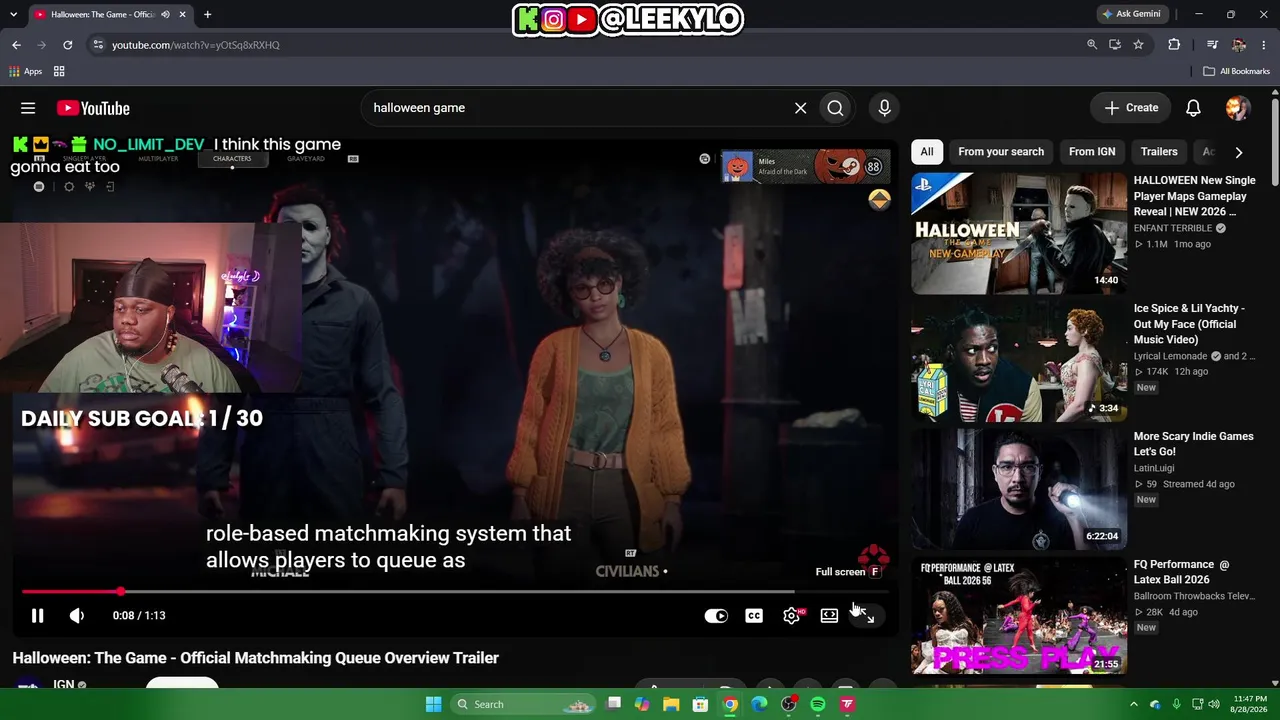Open the tab search dropdown arrow
Viewport: 1280px width, 720px height.
[13, 14]
